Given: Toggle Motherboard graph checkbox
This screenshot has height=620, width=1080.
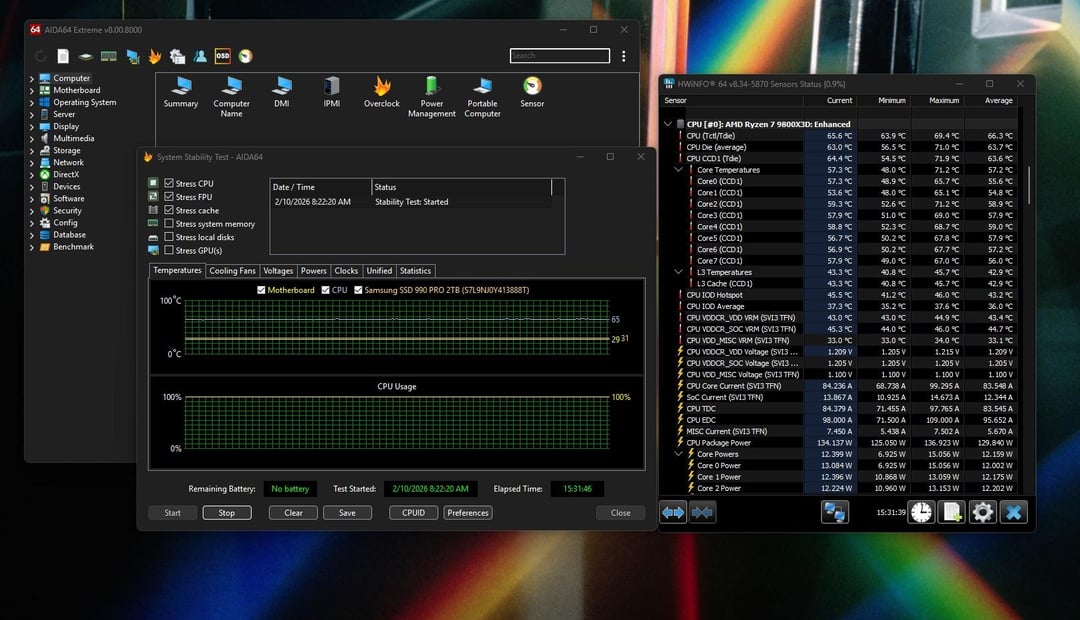Looking at the screenshot, I should [x=261, y=290].
